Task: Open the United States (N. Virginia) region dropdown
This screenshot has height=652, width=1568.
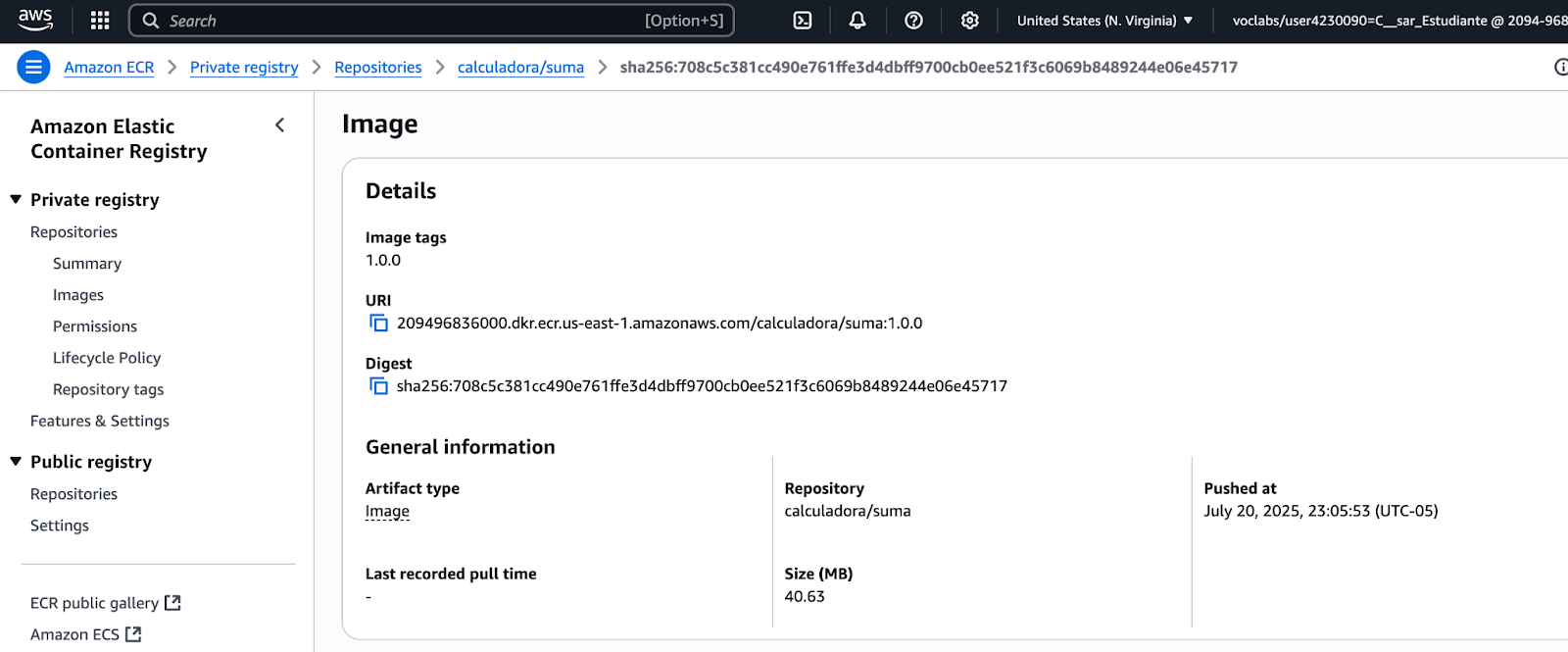Action: point(1104,21)
